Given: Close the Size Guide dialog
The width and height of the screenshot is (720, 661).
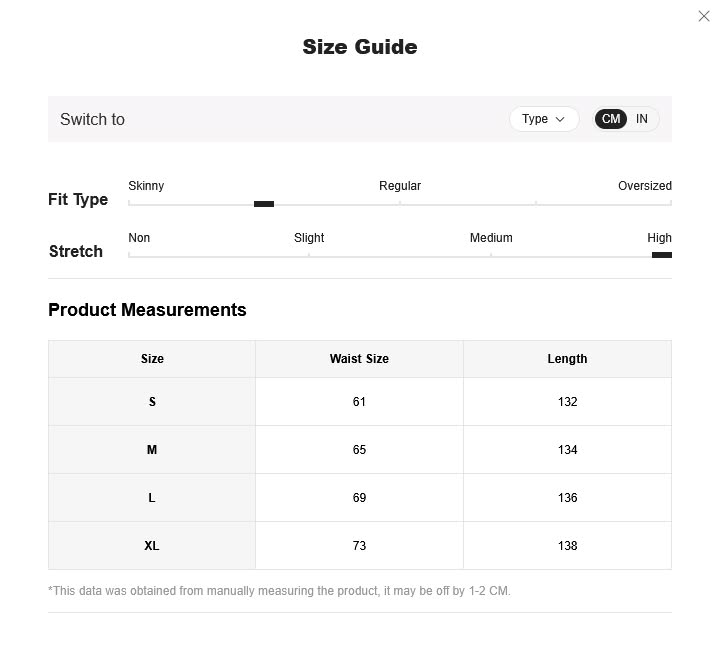Looking at the screenshot, I should point(704,16).
